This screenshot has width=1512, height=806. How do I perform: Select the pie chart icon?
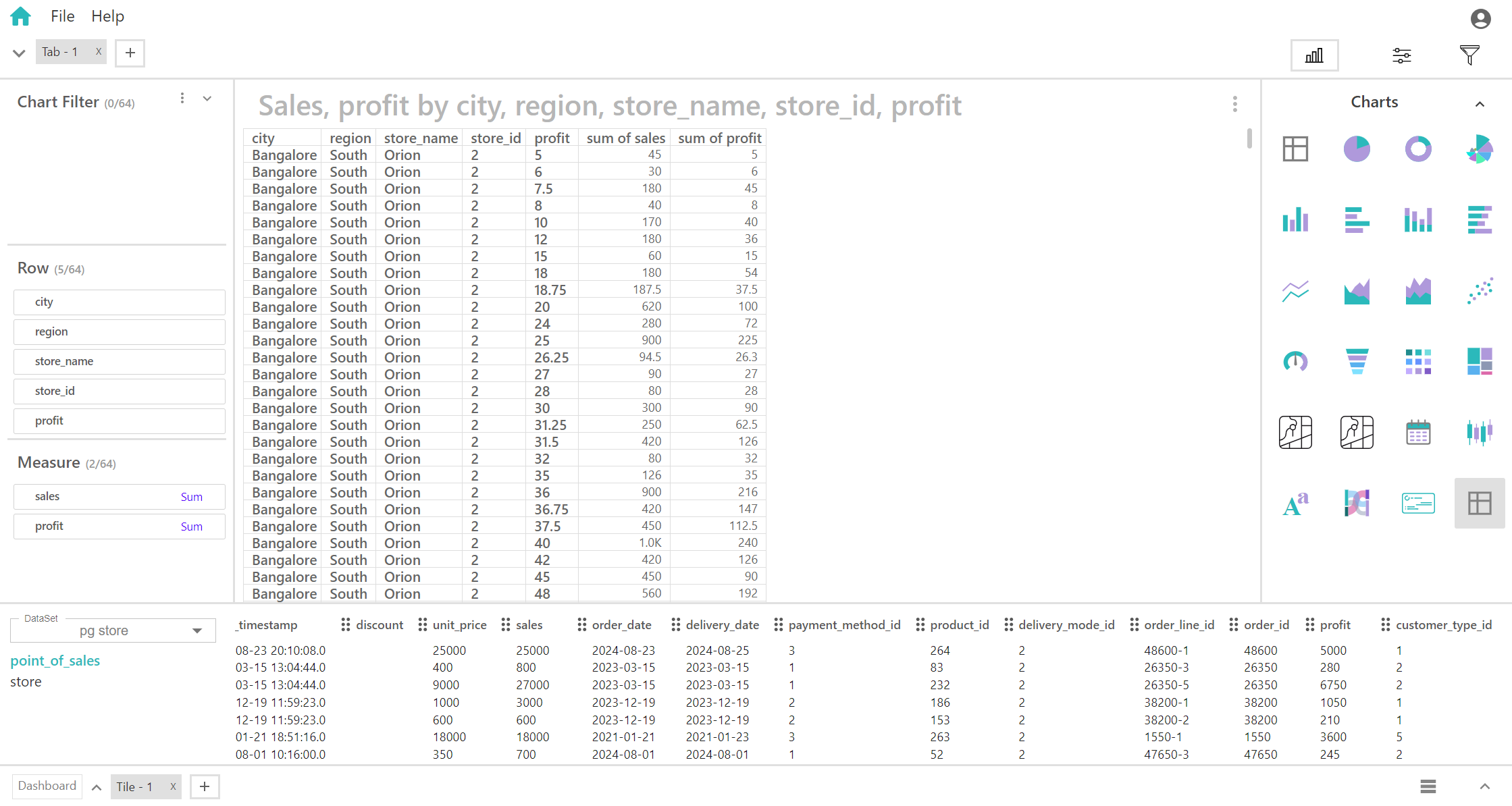pyautogui.click(x=1357, y=149)
